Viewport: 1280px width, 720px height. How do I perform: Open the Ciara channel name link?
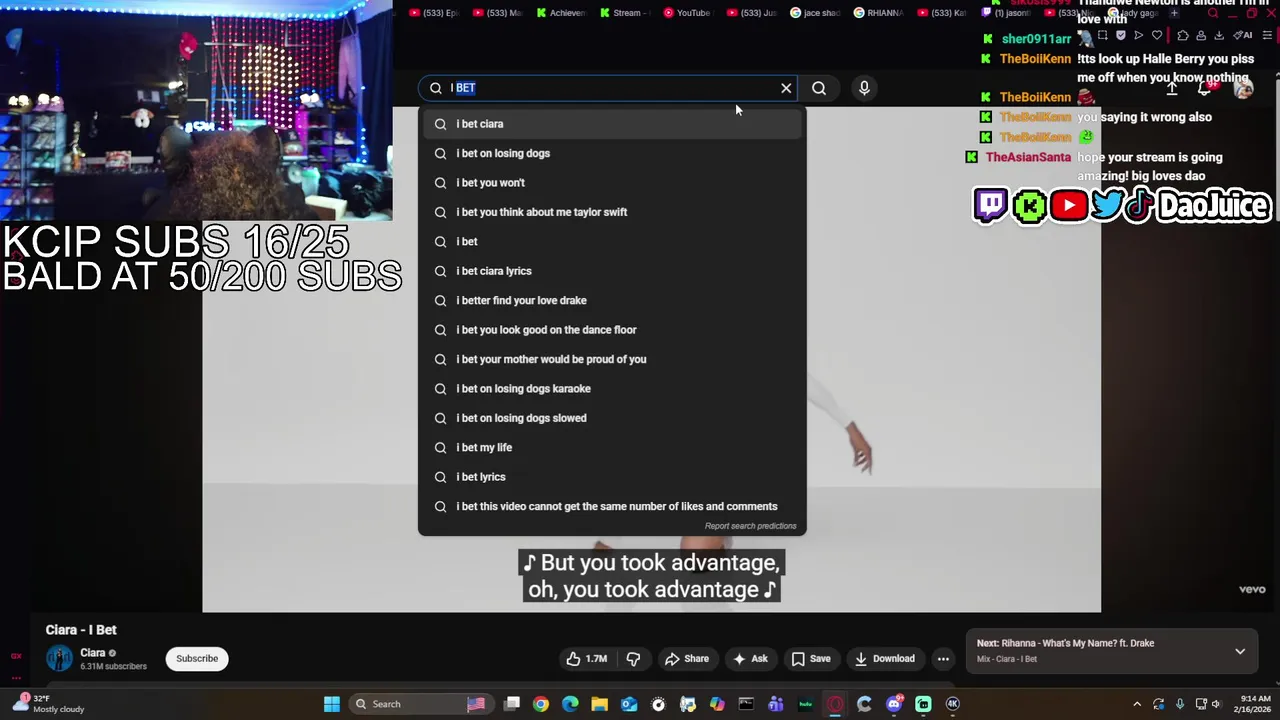[93, 652]
